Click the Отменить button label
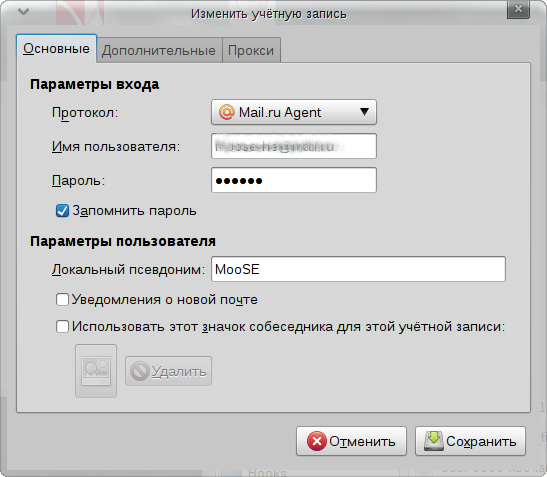This screenshot has height=477, width=547. [x=362, y=441]
